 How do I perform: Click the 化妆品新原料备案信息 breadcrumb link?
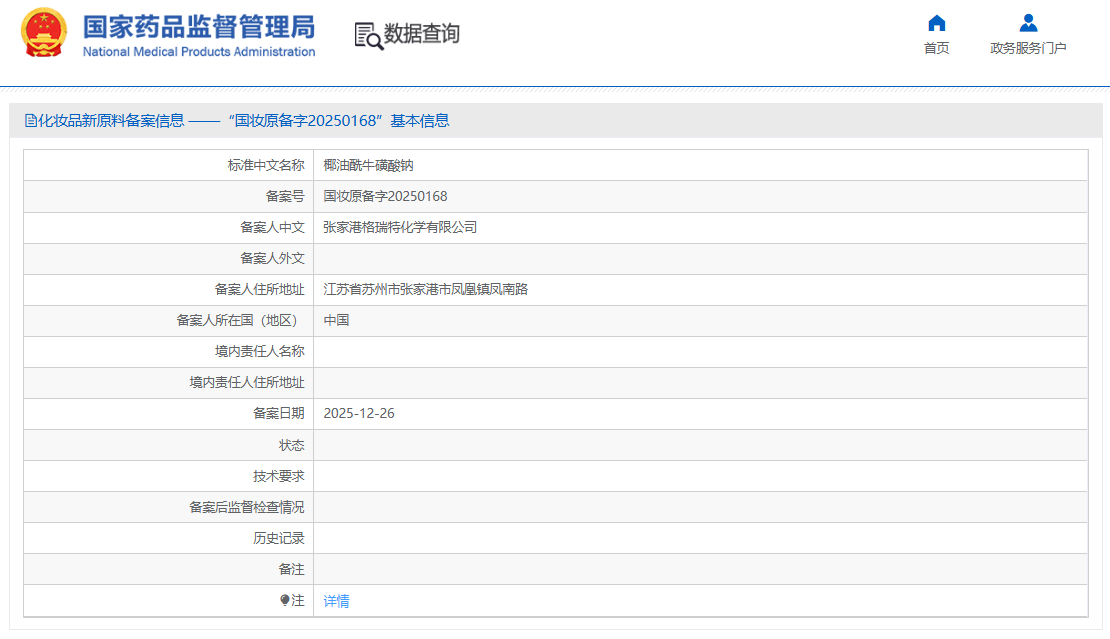pyautogui.click(x=104, y=120)
